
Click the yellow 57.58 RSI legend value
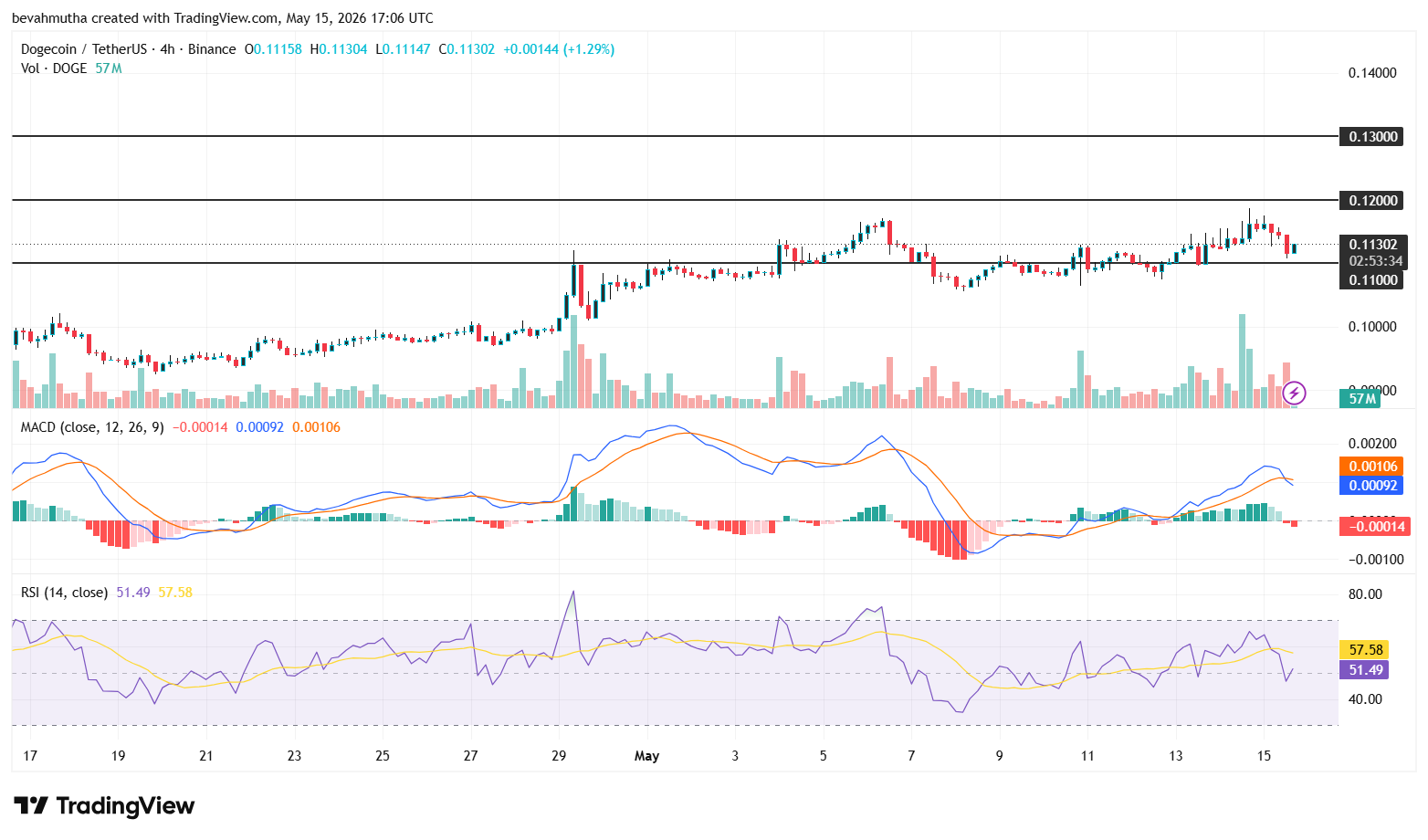tap(175, 593)
